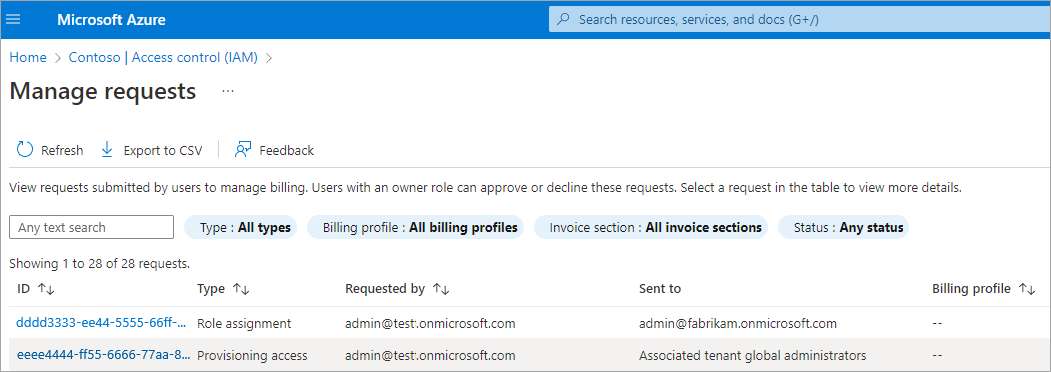
Task: Open the hamburger portal menu
Action: (13, 19)
